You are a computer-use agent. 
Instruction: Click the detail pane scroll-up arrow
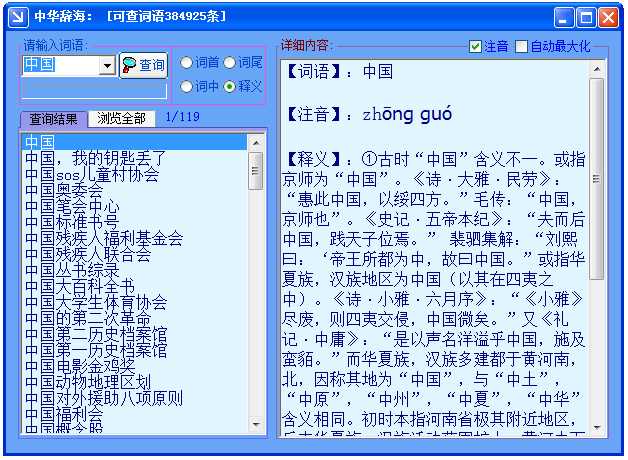coord(597,69)
